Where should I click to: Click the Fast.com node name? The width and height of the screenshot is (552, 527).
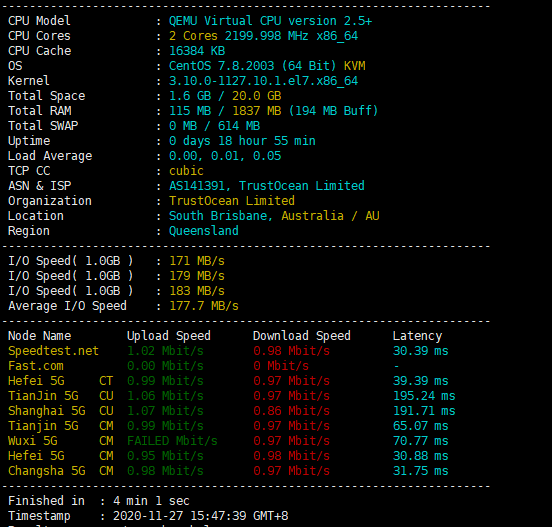(x=36, y=366)
